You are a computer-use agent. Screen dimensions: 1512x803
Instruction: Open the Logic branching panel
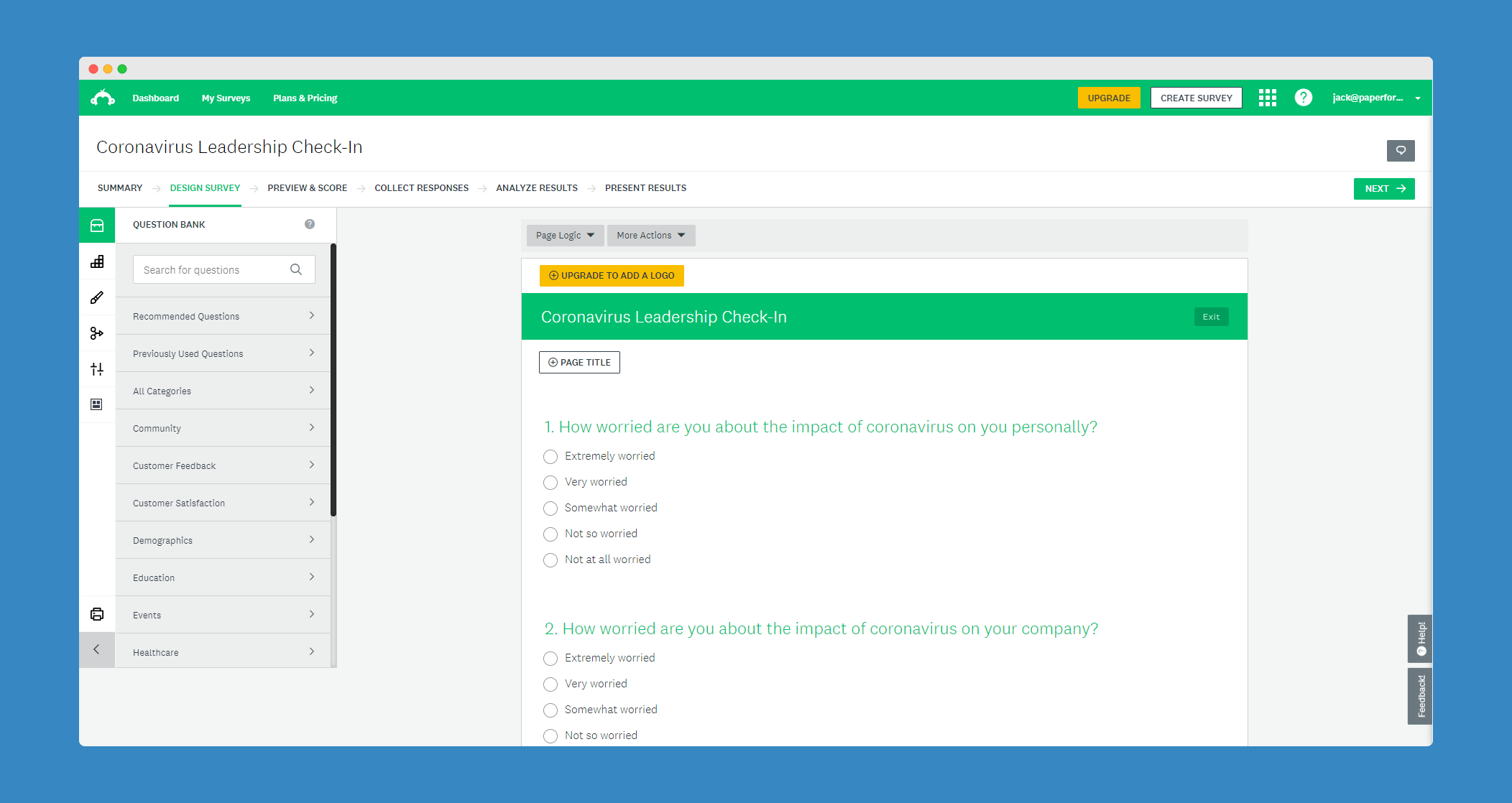coord(97,333)
